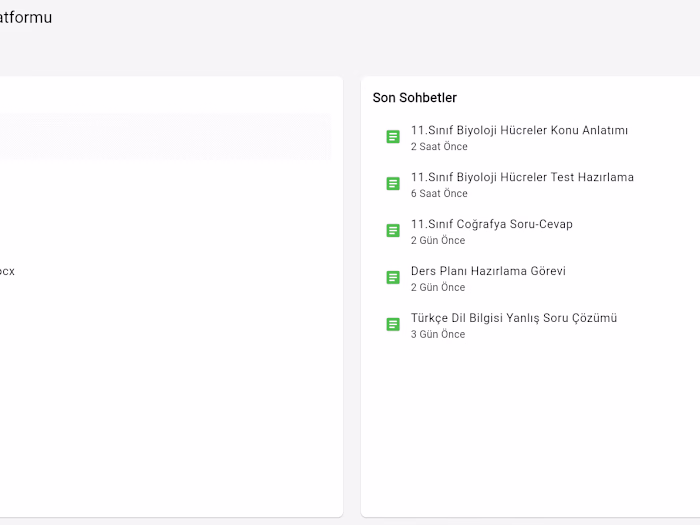This screenshot has height=525, width=700.
Task: Click the file name ending in "ocx"
Action: [x=6, y=271]
